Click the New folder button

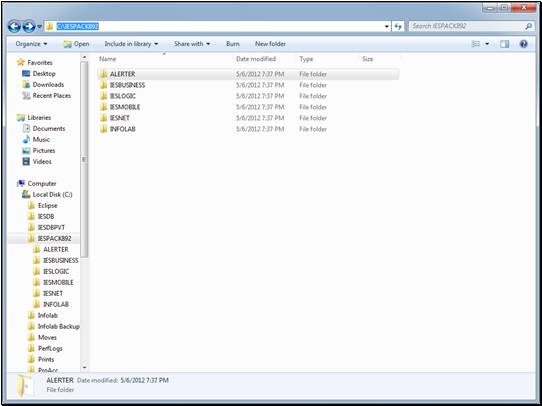coord(270,44)
